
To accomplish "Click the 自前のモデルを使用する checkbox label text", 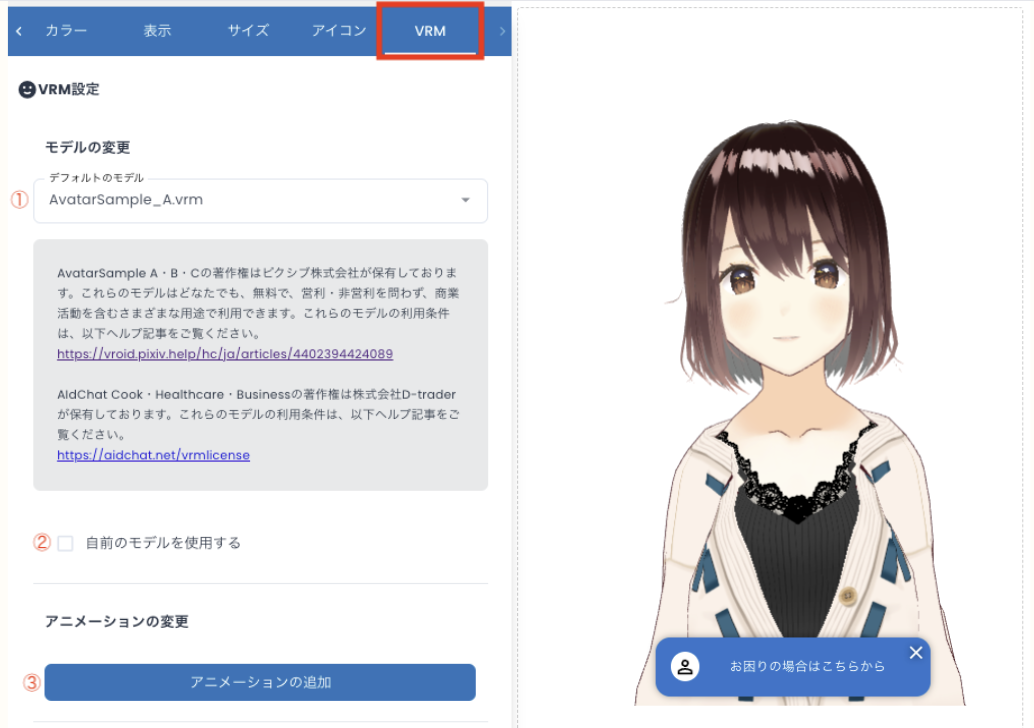I will tap(163, 543).
